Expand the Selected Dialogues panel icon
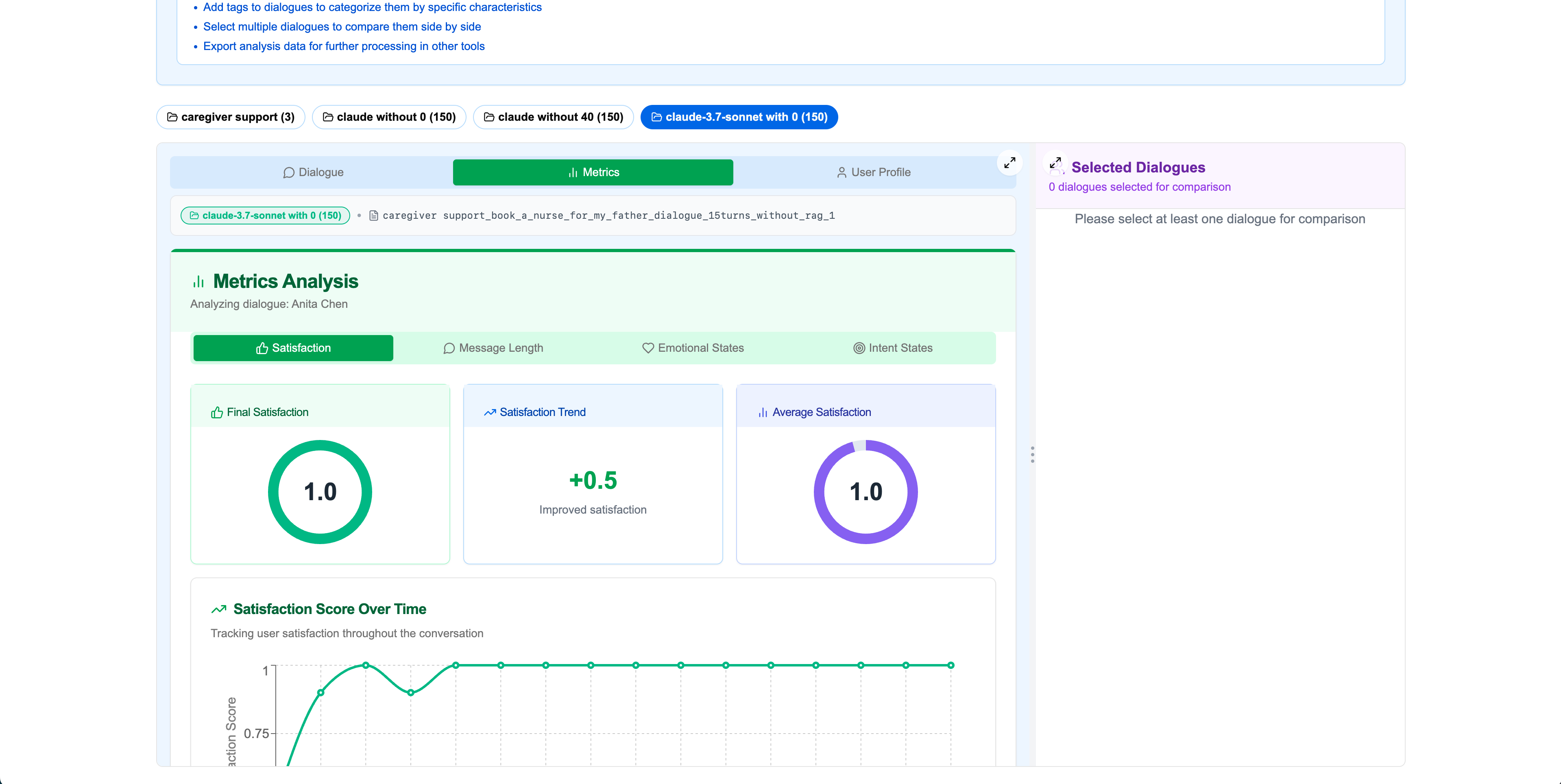 [x=1055, y=163]
